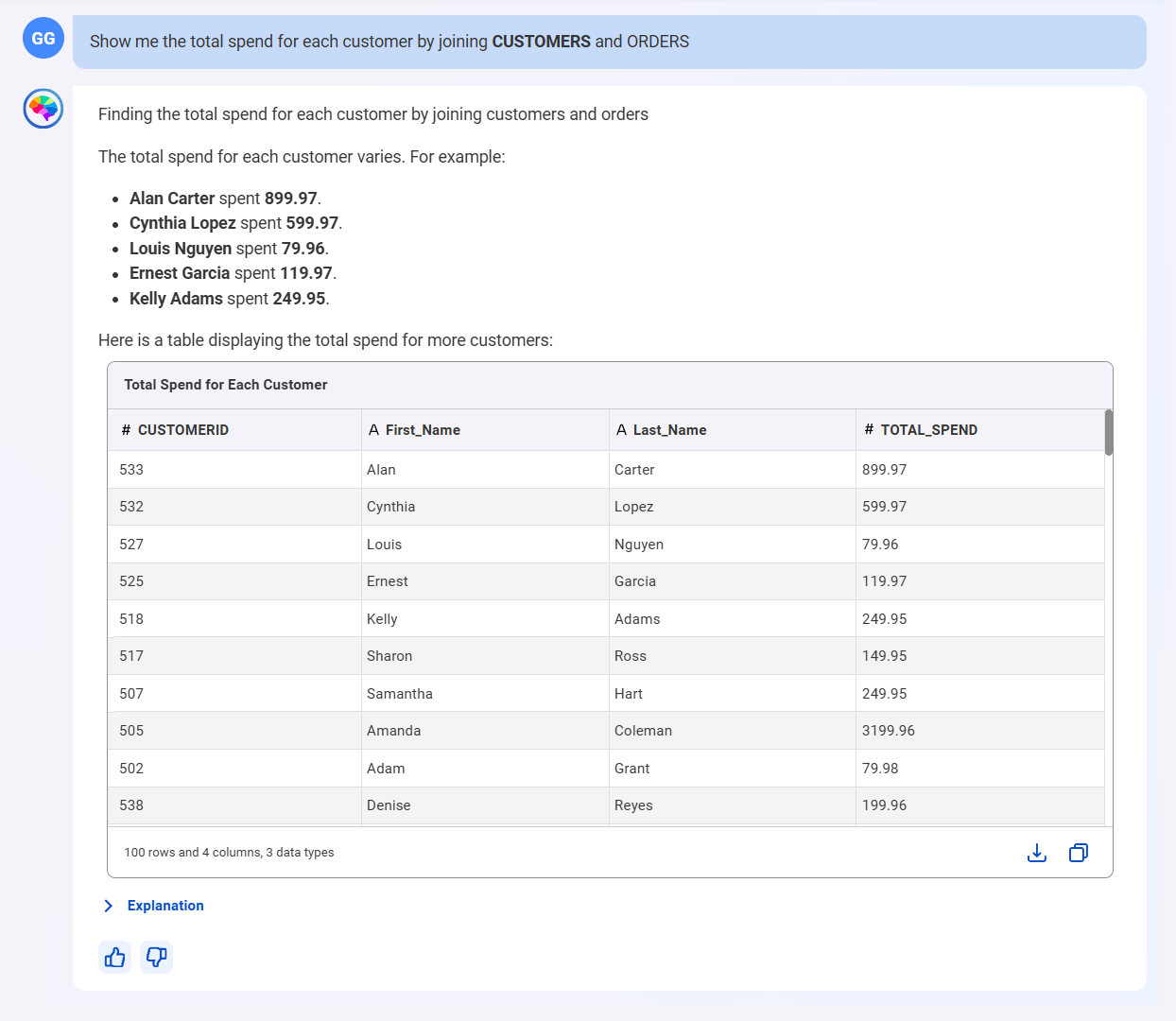
Task: Click the 100 rows and 4 columns summary
Action: [x=229, y=853]
